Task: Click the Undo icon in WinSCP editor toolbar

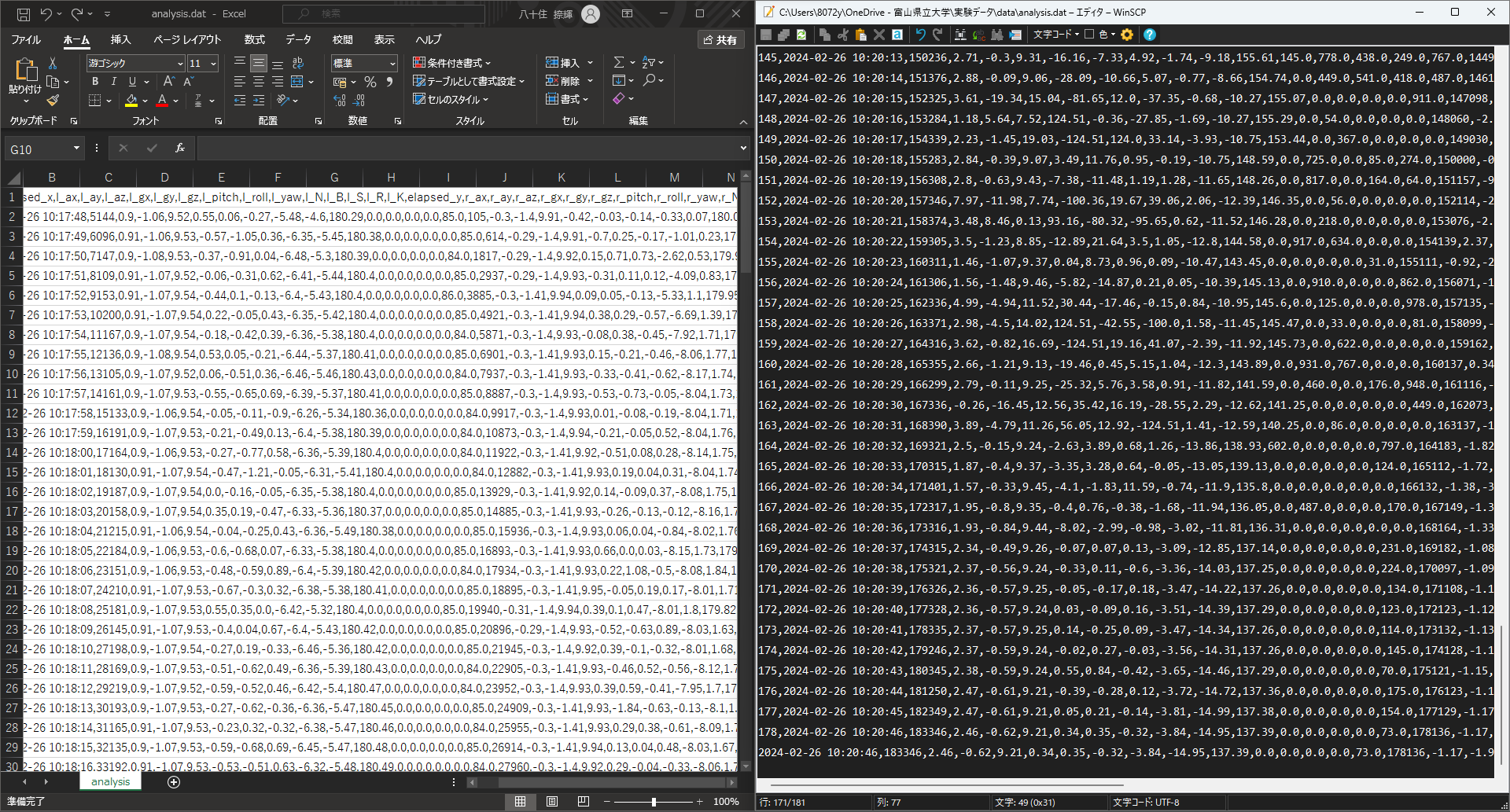Action: point(920,35)
